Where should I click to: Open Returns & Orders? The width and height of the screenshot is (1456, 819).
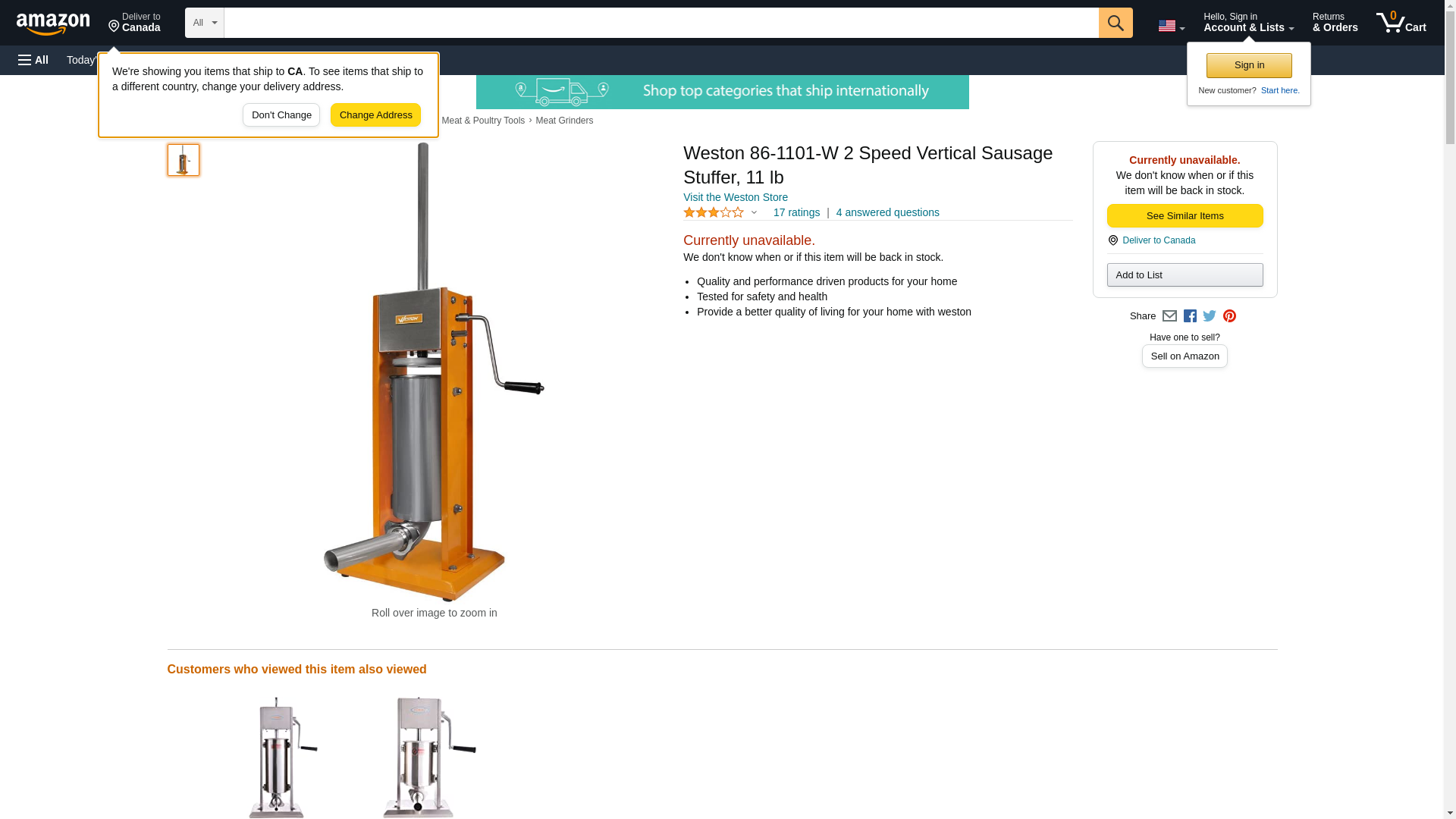[1335, 23]
